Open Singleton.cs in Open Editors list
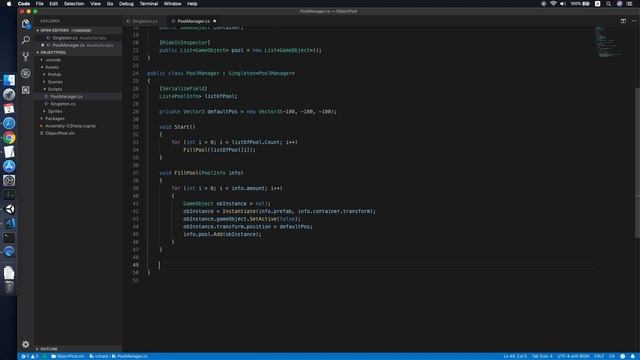Viewport: 640px width, 360px height. 78,38
